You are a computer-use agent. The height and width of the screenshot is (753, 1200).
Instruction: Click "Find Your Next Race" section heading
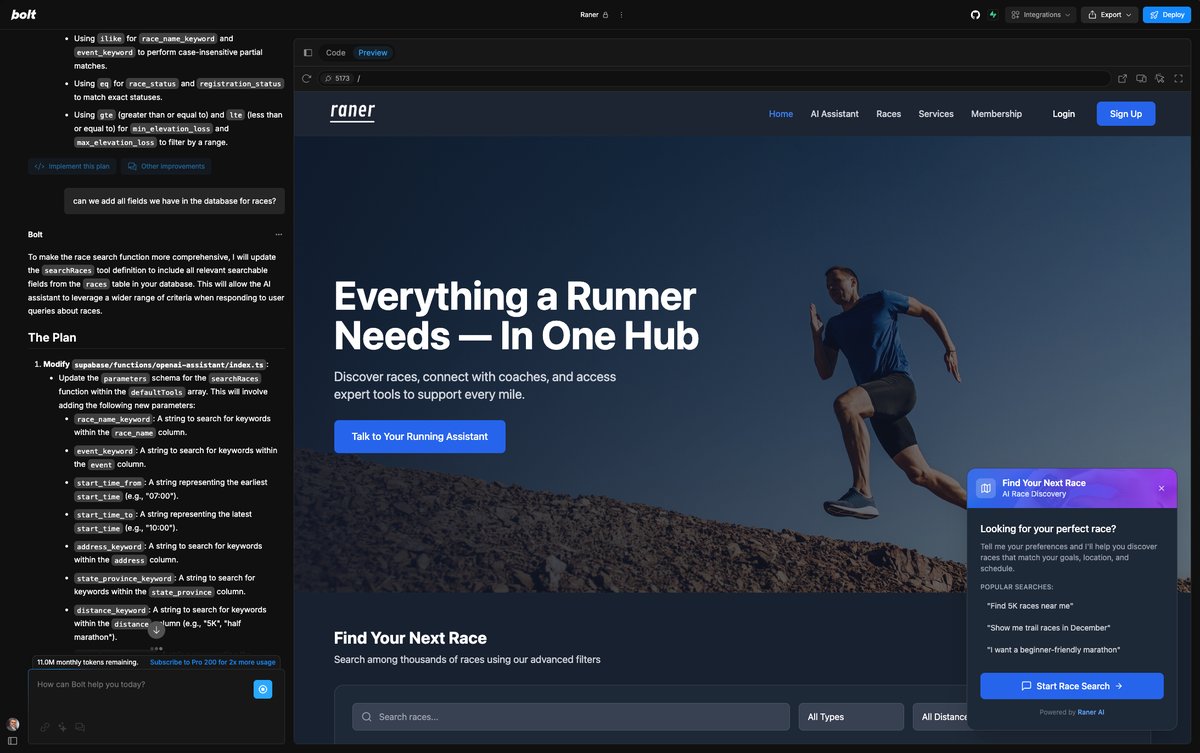[410, 638]
